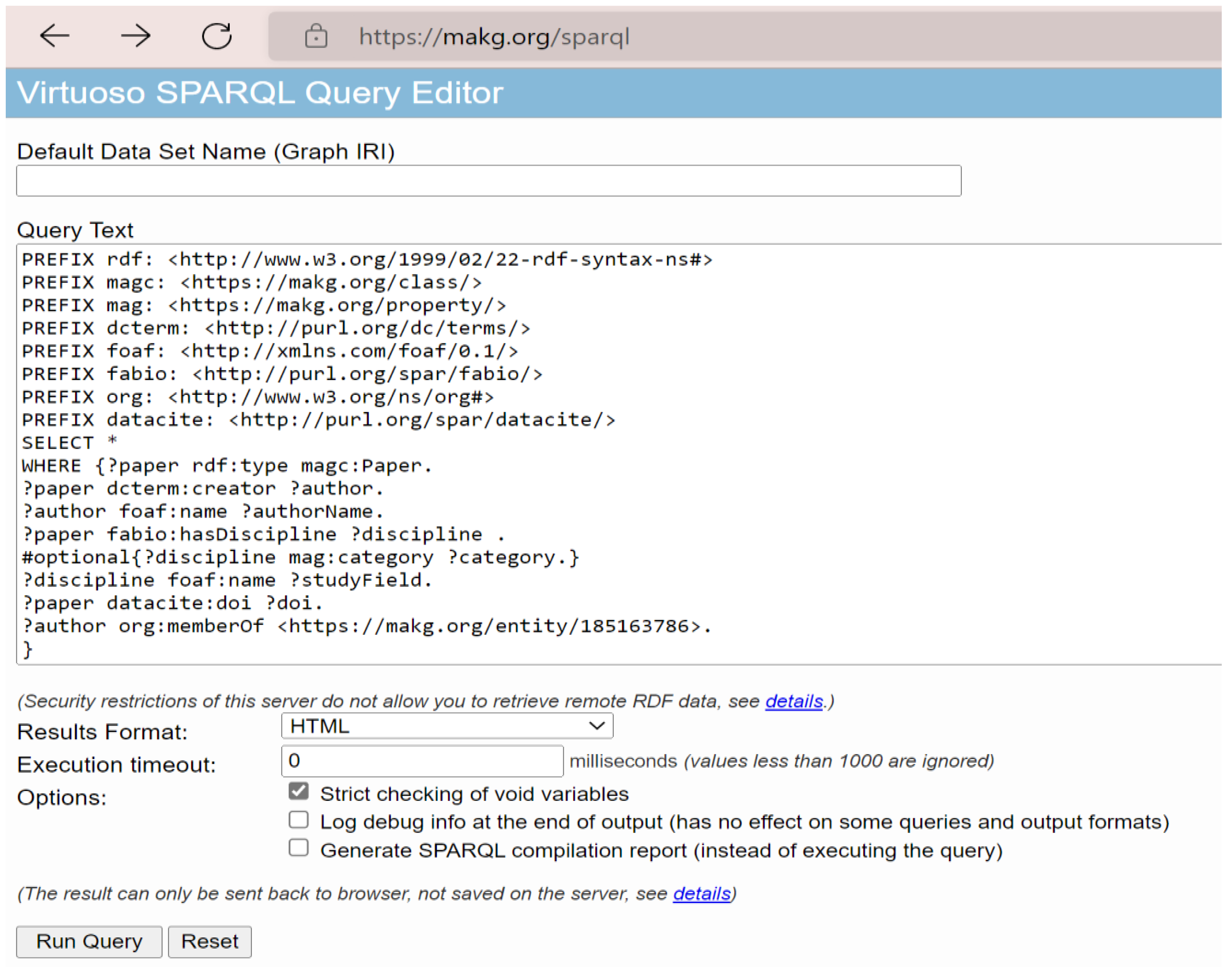
Task: Click the browser forward arrow
Action: pyautogui.click(x=136, y=36)
